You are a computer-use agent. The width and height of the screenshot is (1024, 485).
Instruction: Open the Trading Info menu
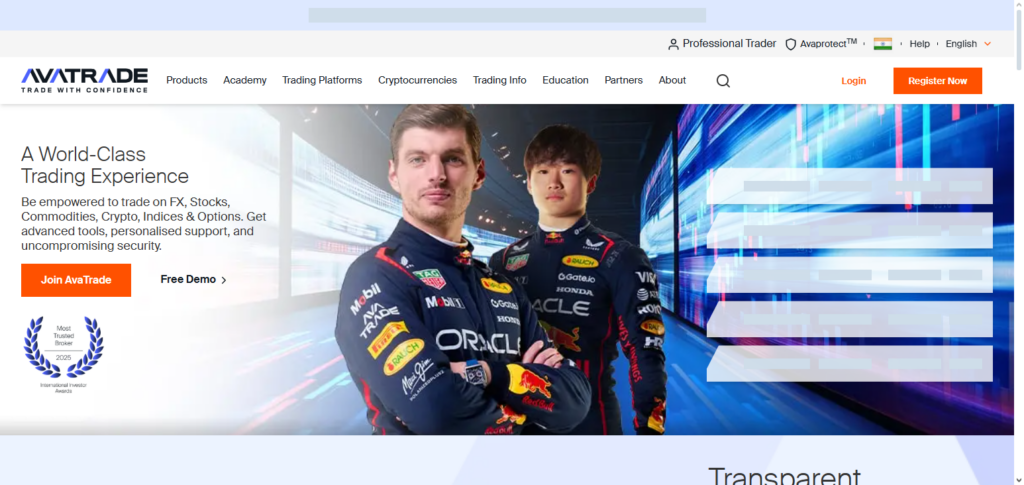point(499,80)
